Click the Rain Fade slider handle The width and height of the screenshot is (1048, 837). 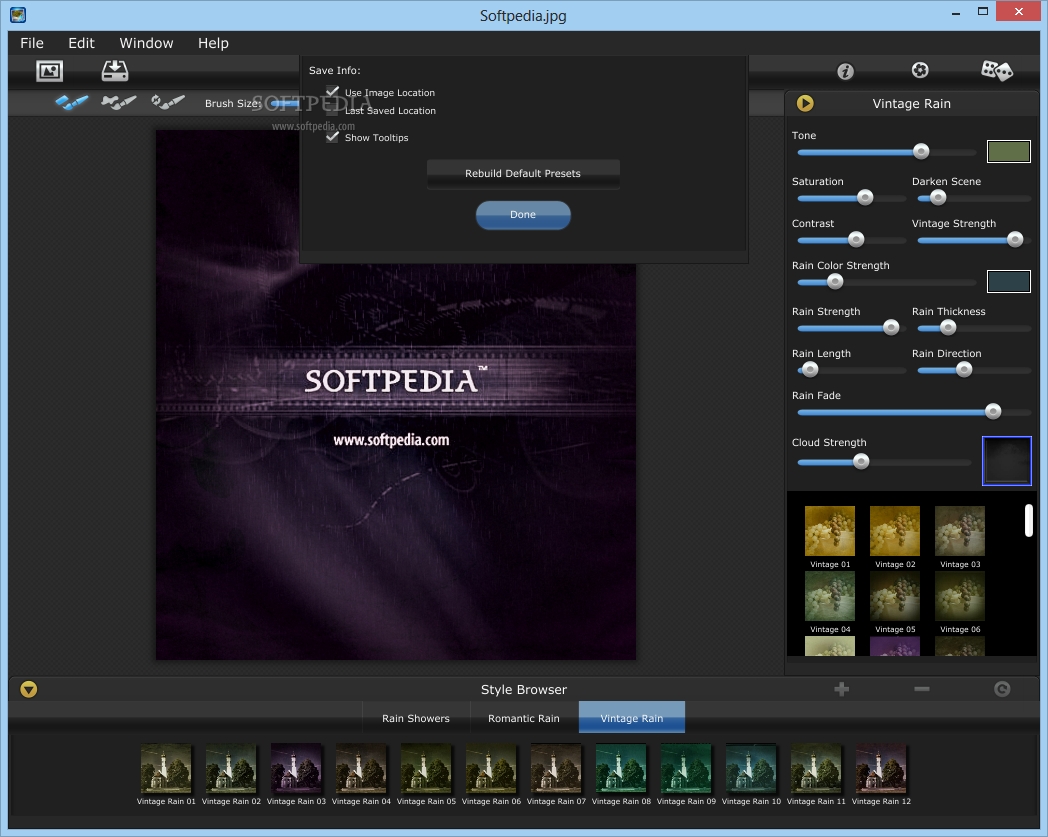point(993,412)
